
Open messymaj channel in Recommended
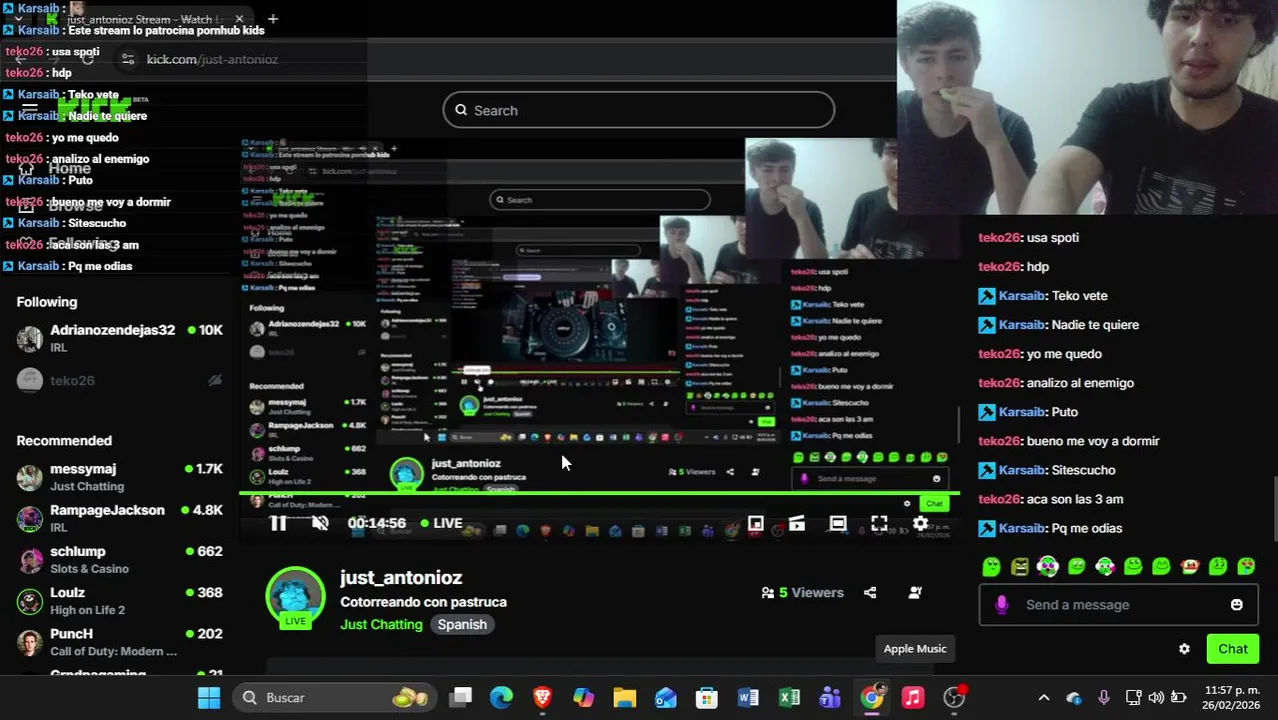[x=120, y=477]
